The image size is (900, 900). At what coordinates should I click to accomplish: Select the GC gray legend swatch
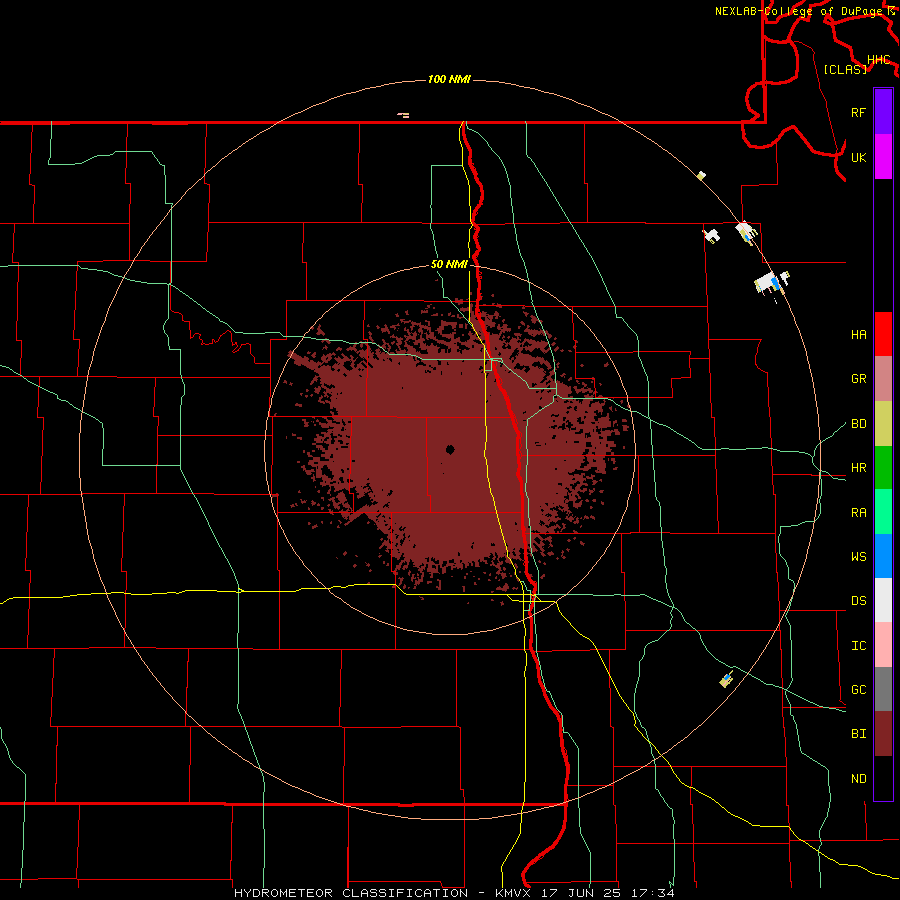883,689
